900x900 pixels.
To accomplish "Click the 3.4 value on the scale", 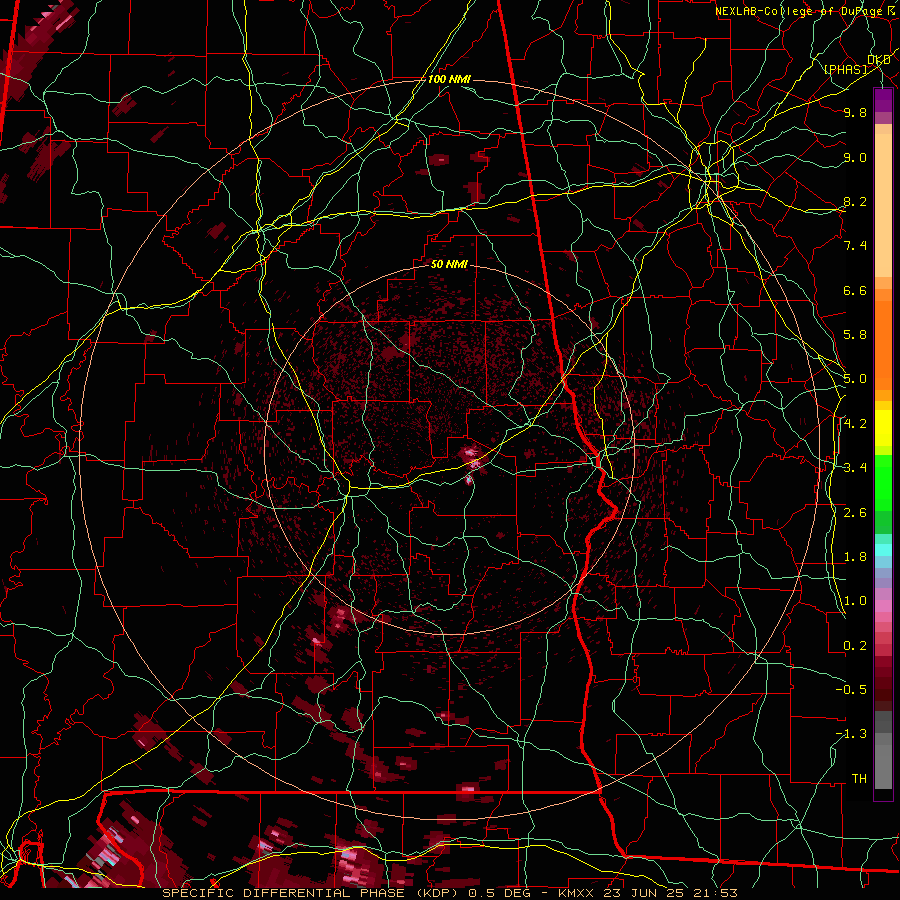I will click(x=855, y=468).
